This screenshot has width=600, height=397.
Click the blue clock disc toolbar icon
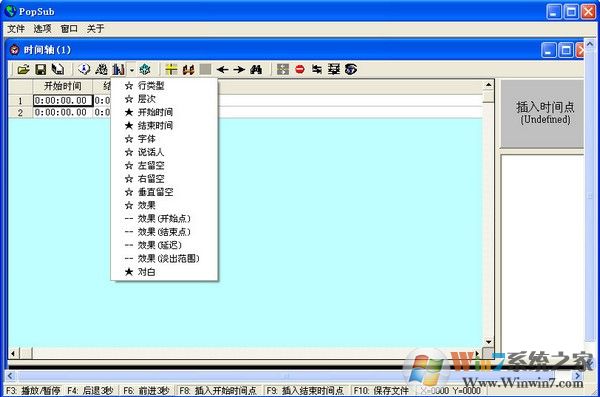tap(84, 69)
